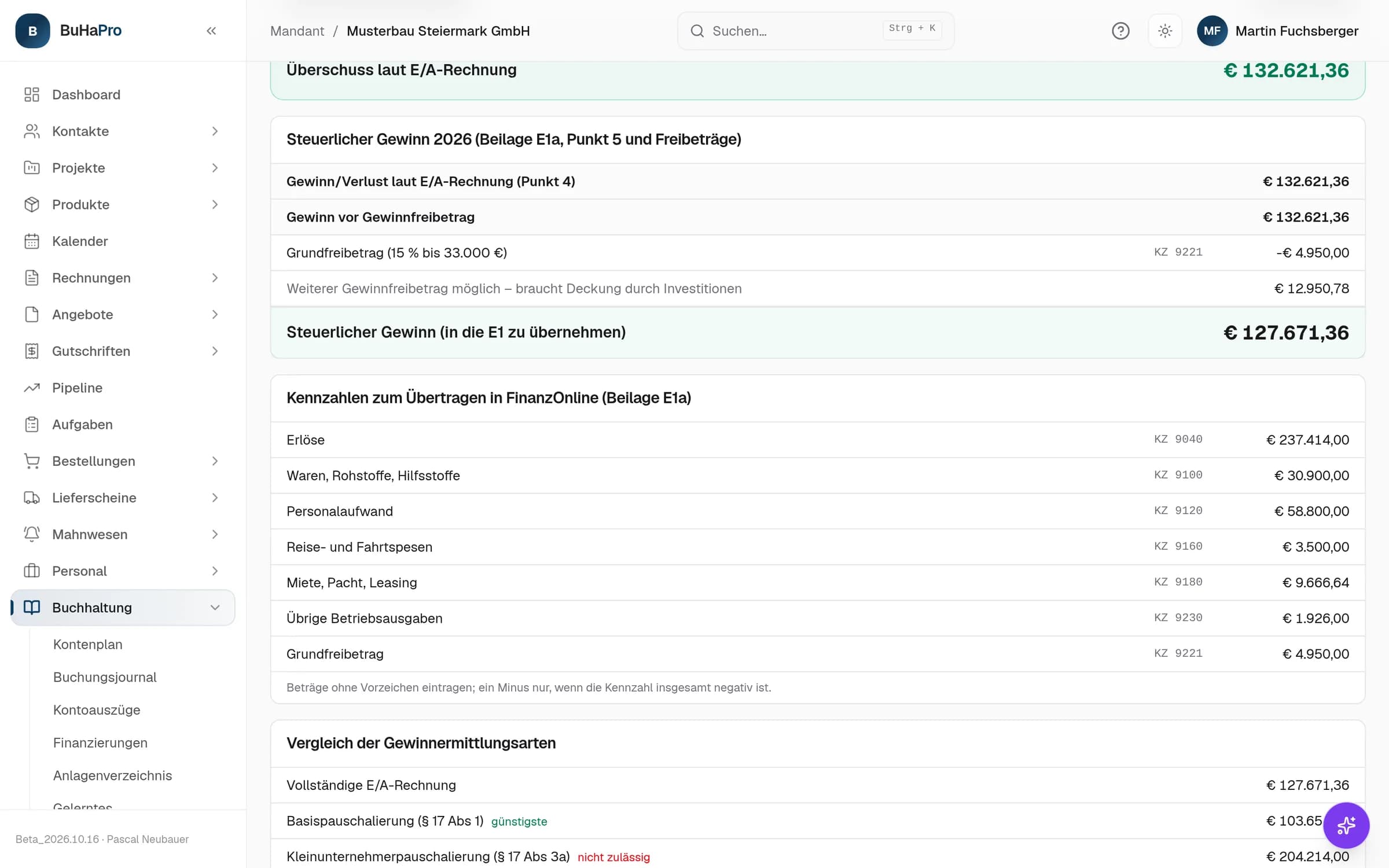Click the Bestellungen shopping cart icon

pyautogui.click(x=32, y=461)
